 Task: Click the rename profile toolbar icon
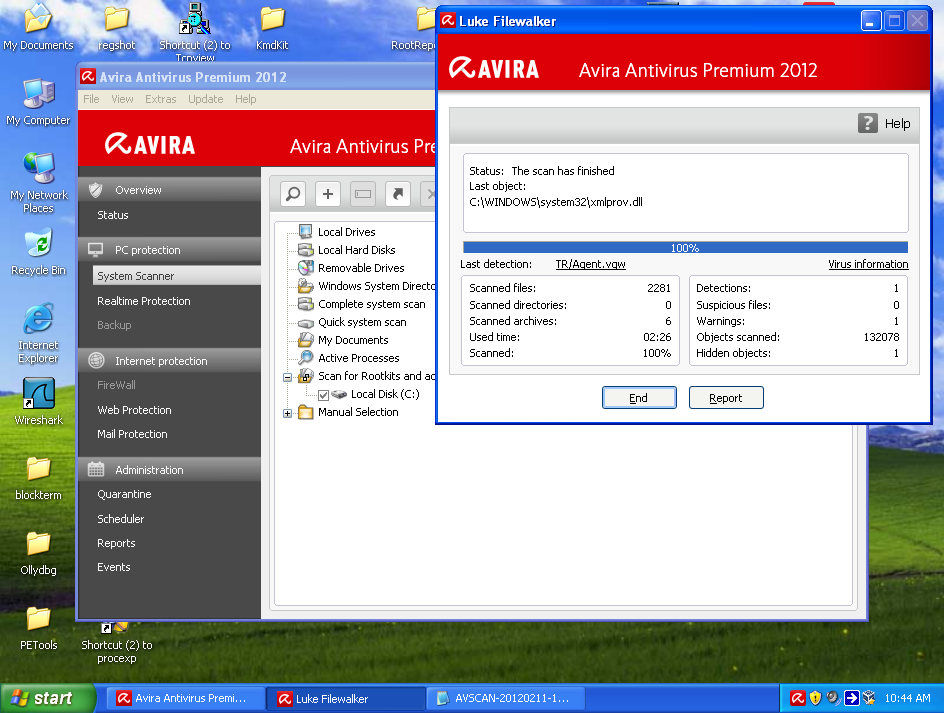pos(362,194)
